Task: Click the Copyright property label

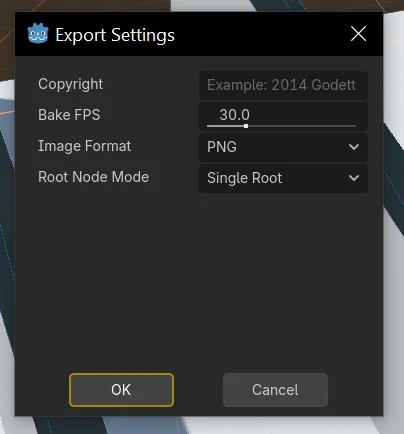Action: 71,84
